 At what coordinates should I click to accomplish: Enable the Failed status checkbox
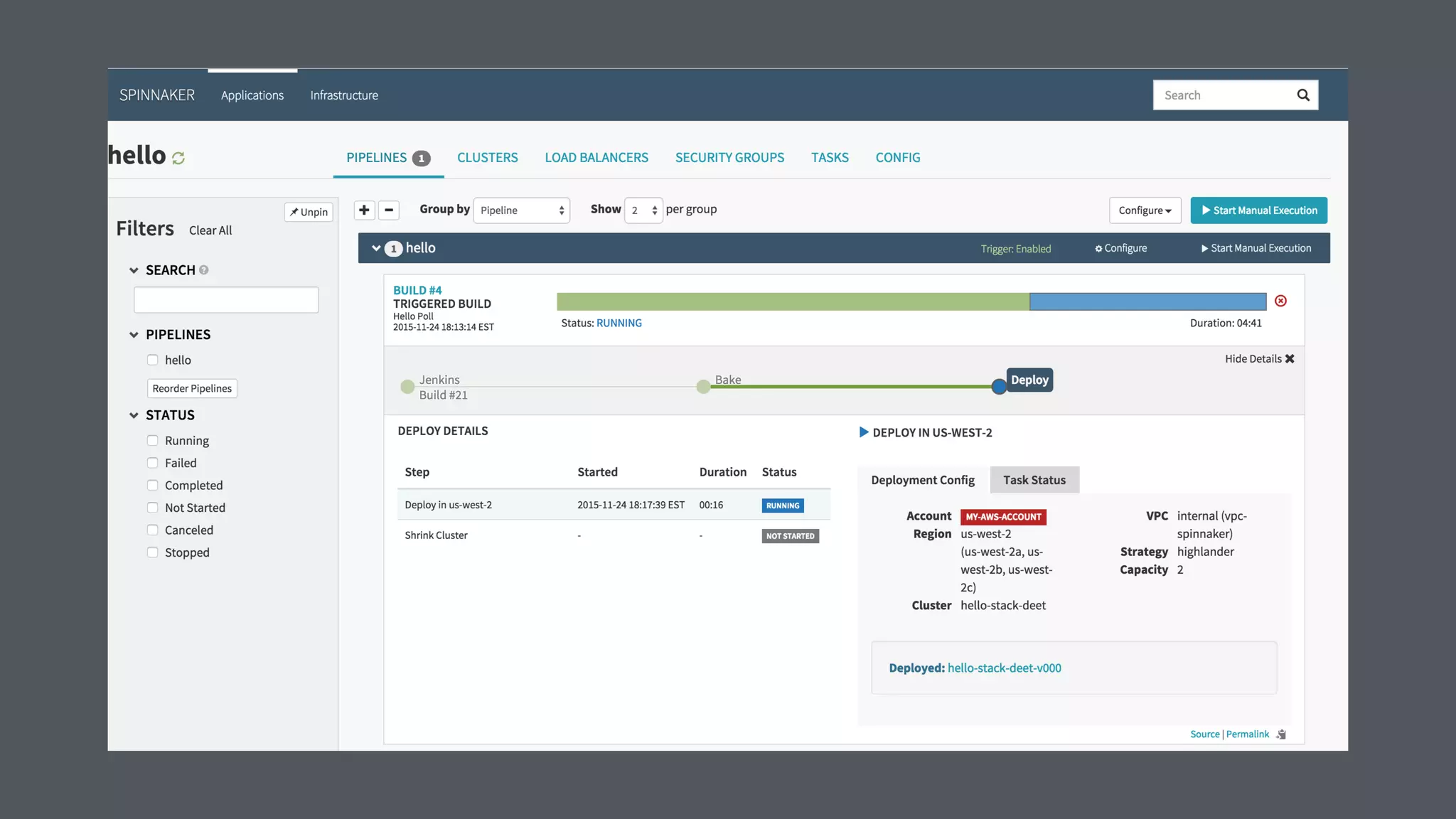click(x=152, y=463)
